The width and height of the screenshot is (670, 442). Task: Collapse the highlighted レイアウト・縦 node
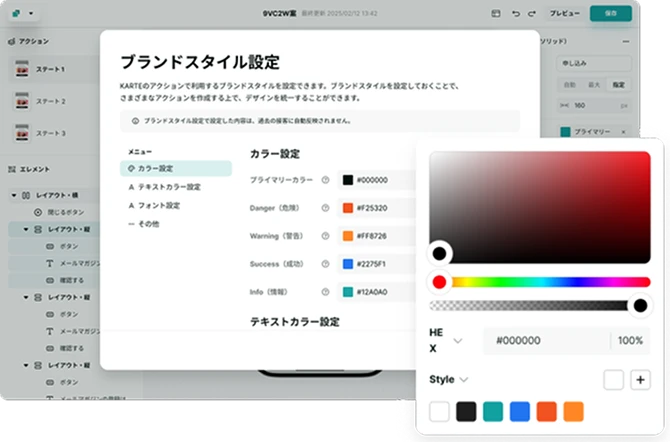tap(26, 230)
